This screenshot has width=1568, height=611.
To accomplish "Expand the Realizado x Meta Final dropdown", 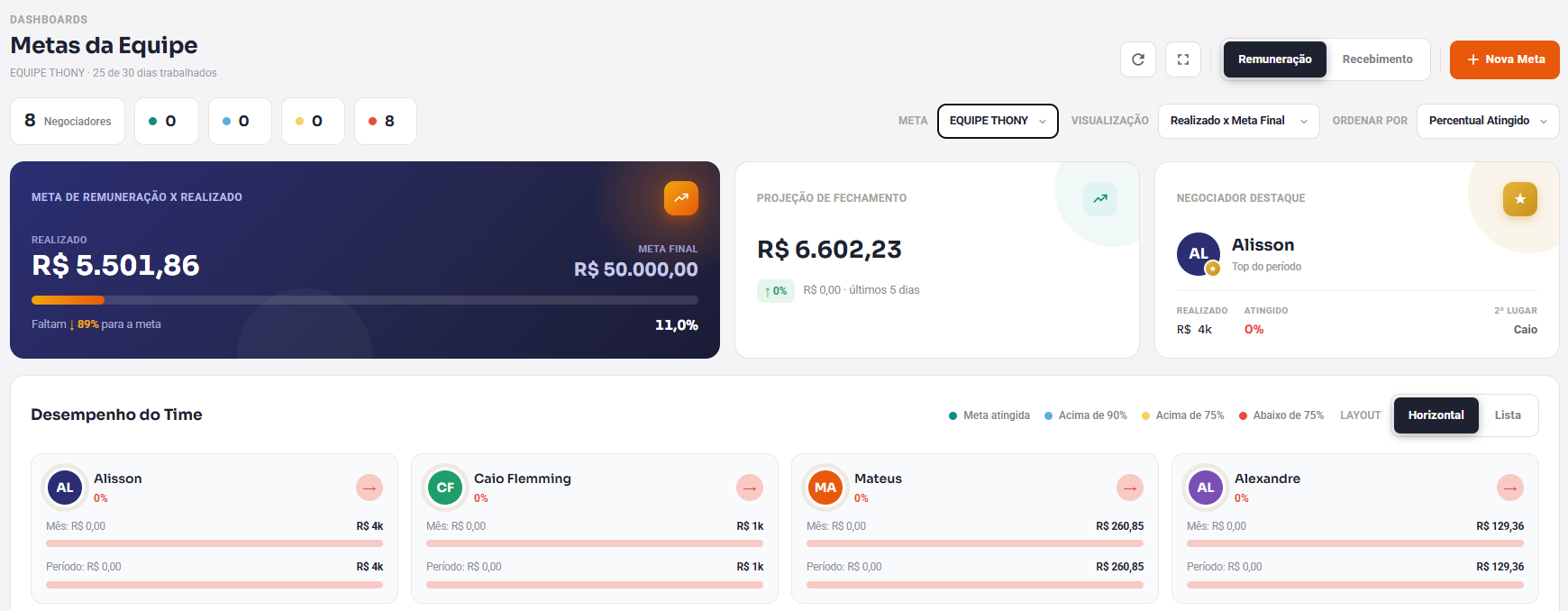I will tap(1239, 121).
